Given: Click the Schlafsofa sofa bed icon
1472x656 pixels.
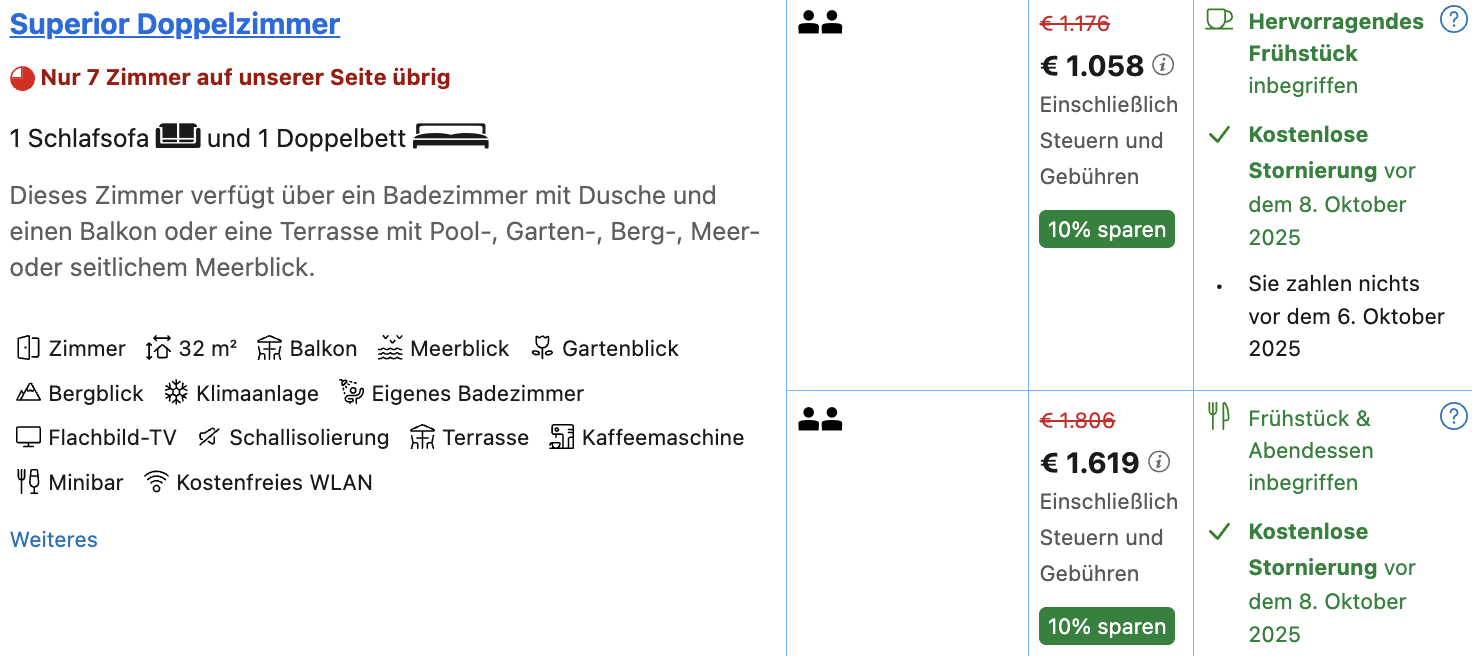Looking at the screenshot, I should pyautogui.click(x=178, y=136).
